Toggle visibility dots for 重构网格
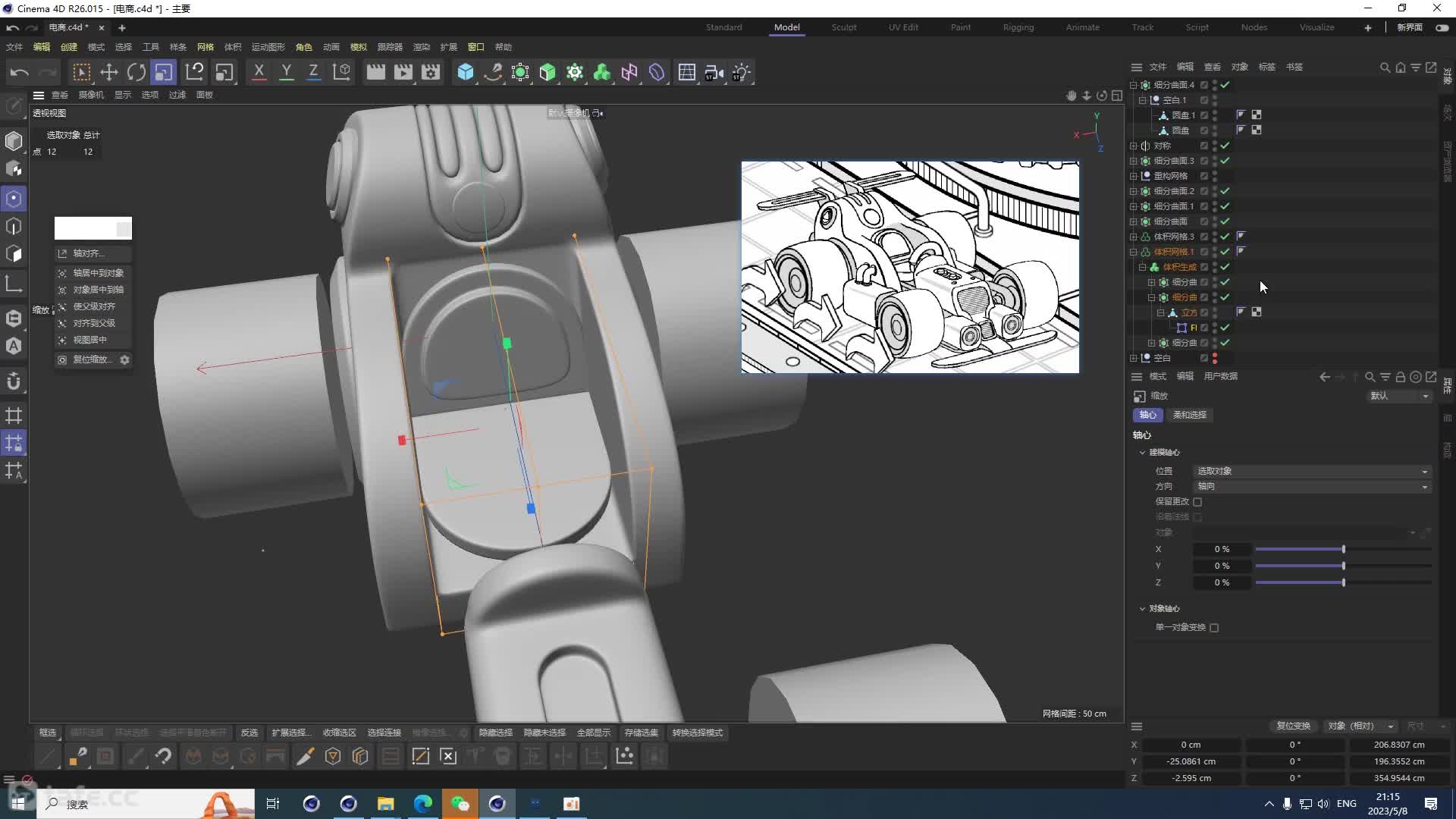This screenshot has width=1456, height=819. [1214, 176]
